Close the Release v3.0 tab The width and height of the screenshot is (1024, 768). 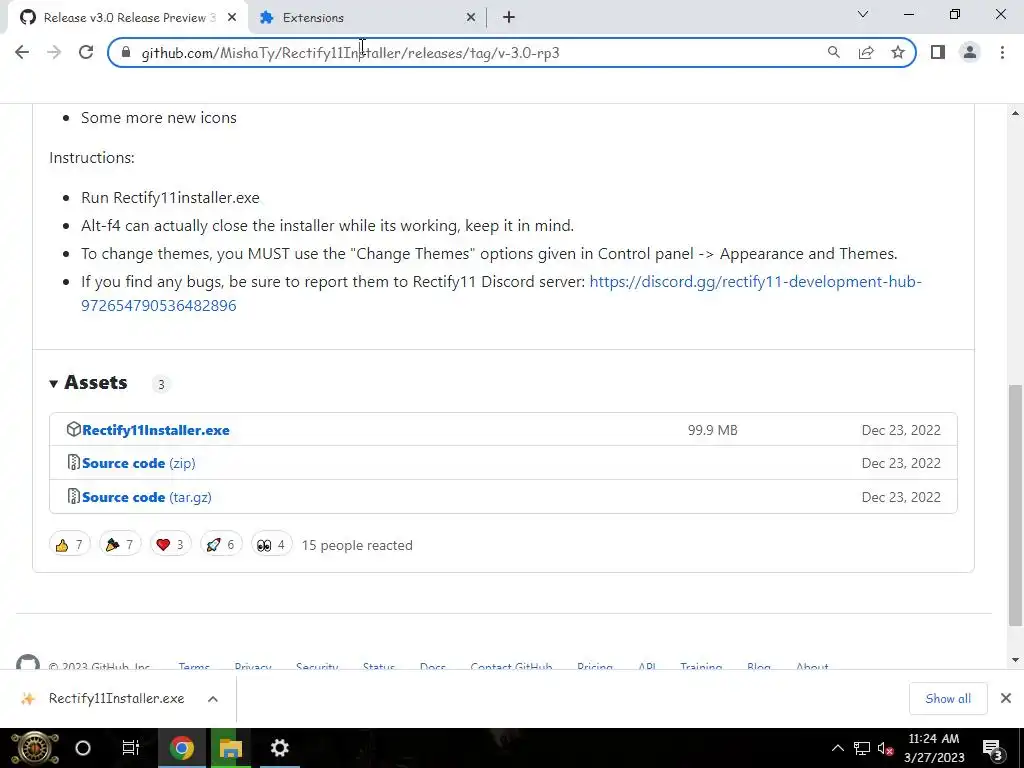pos(232,18)
